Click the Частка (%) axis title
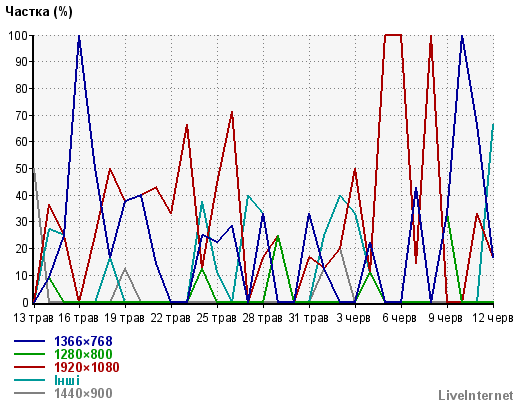Viewport: 520px width, 405px height. point(39,12)
